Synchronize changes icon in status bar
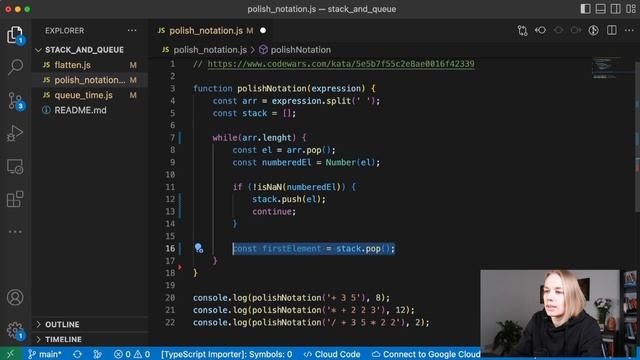This screenshot has width=640, height=360. (x=77, y=354)
